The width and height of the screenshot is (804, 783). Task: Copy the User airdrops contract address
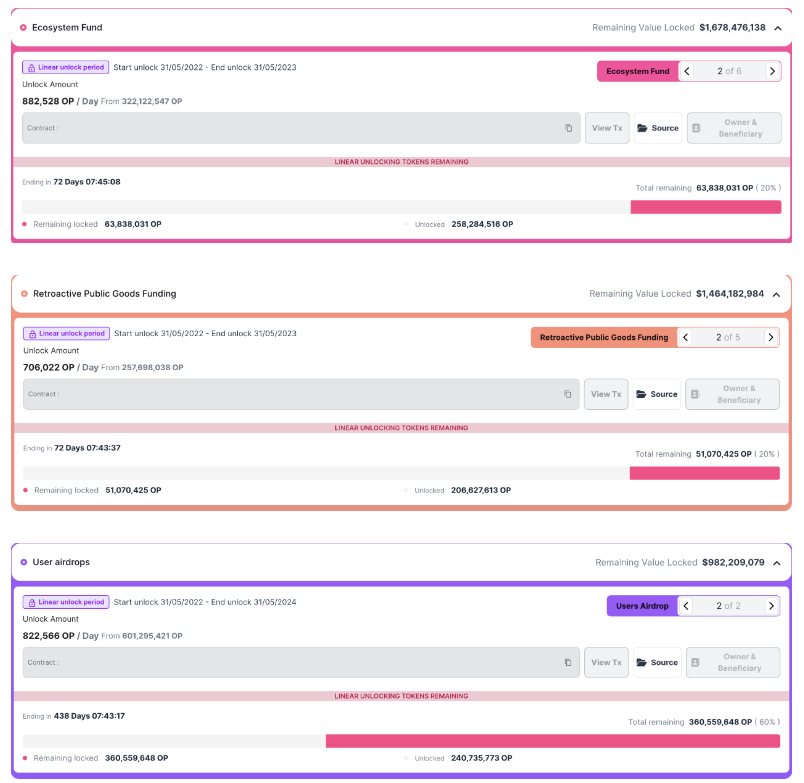tap(568, 662)
